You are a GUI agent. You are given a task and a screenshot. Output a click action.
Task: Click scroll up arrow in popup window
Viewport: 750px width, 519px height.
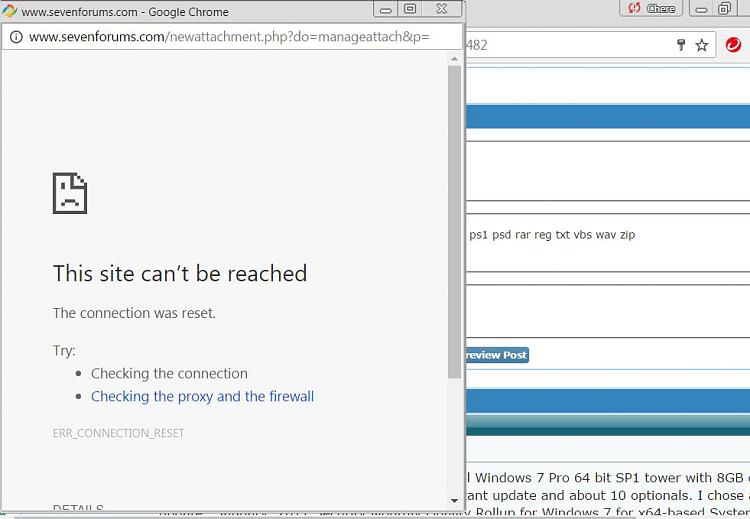tap(454, 59)
